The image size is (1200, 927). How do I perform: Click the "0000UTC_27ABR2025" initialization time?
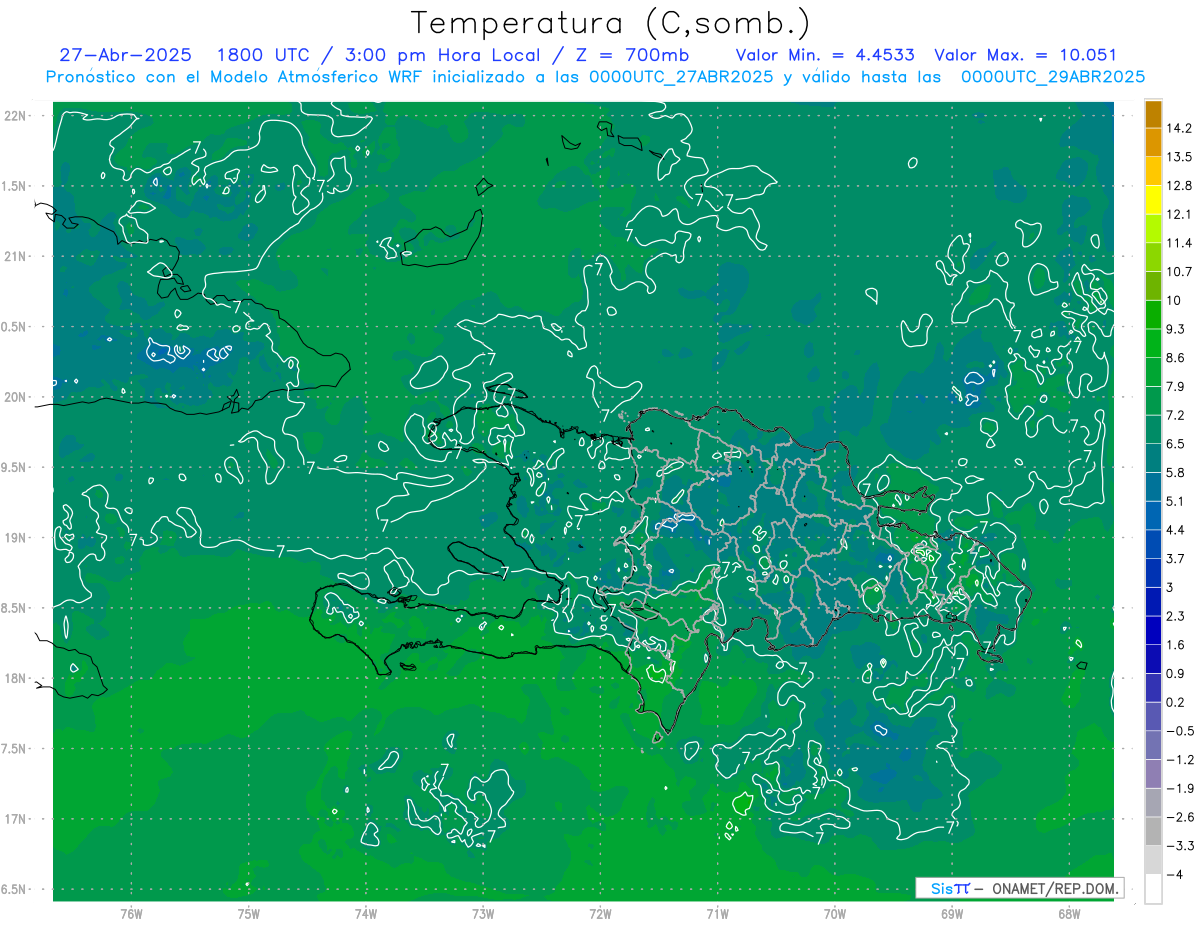(x=681, y=76)
